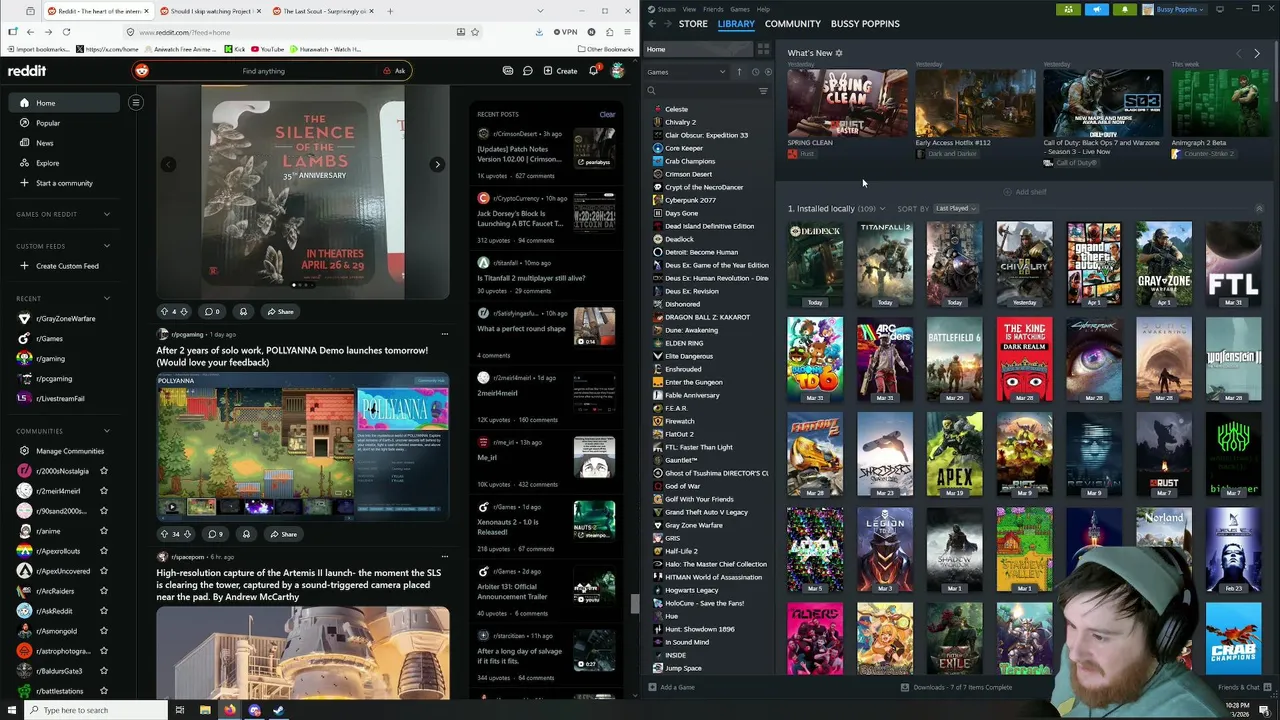
Task: Go to Steam COMMUNITY tab
Action: click(x=793, y=23)
